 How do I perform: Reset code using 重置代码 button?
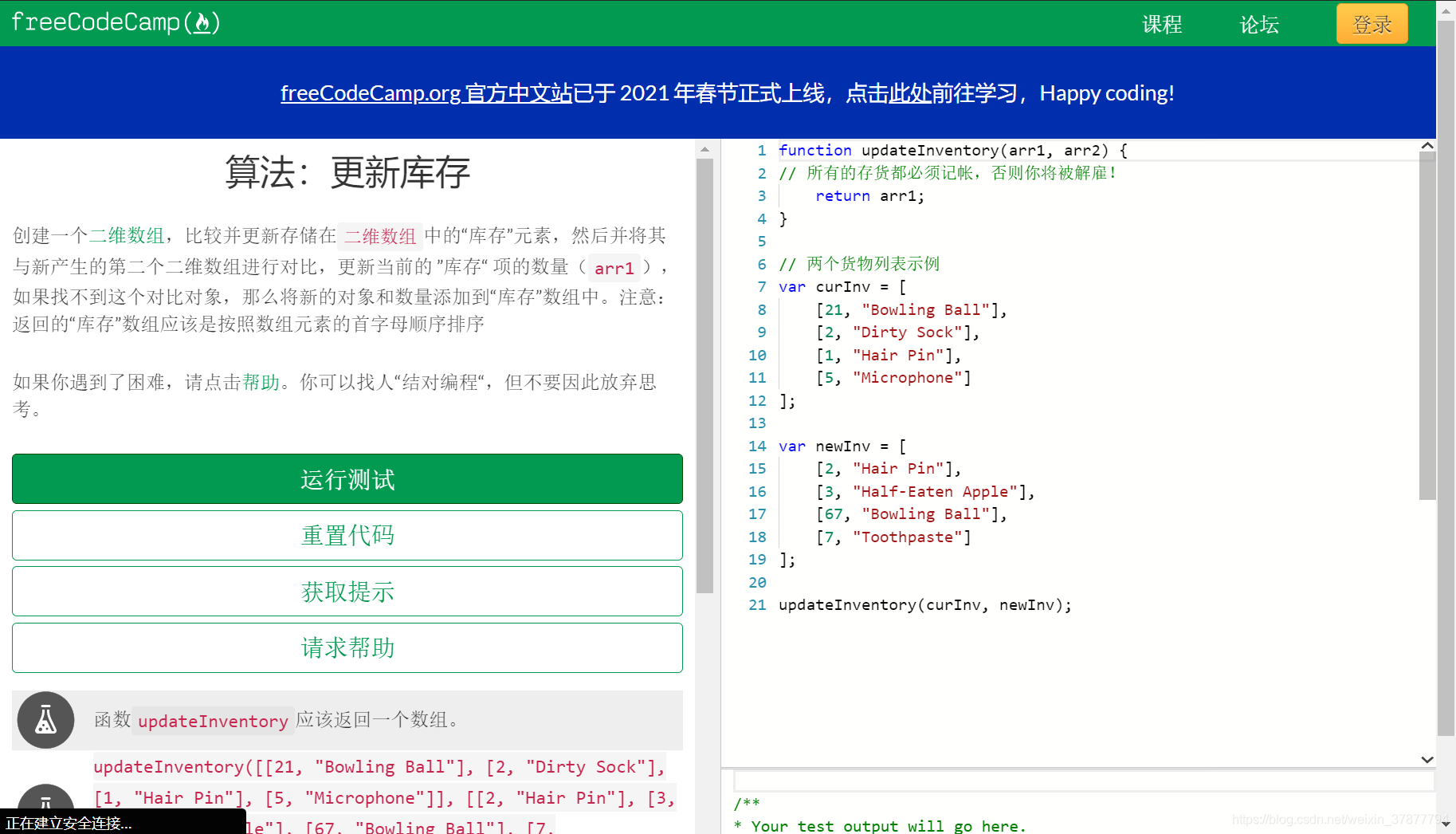point(347,536)
